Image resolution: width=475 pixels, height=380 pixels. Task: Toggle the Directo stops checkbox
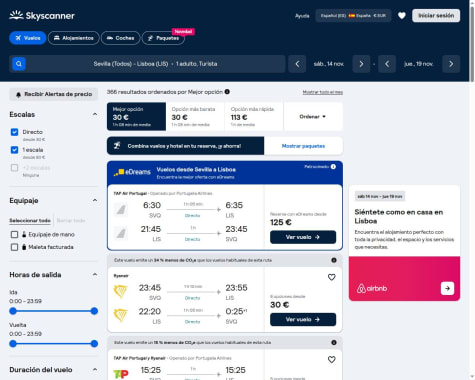coord(14,132)
